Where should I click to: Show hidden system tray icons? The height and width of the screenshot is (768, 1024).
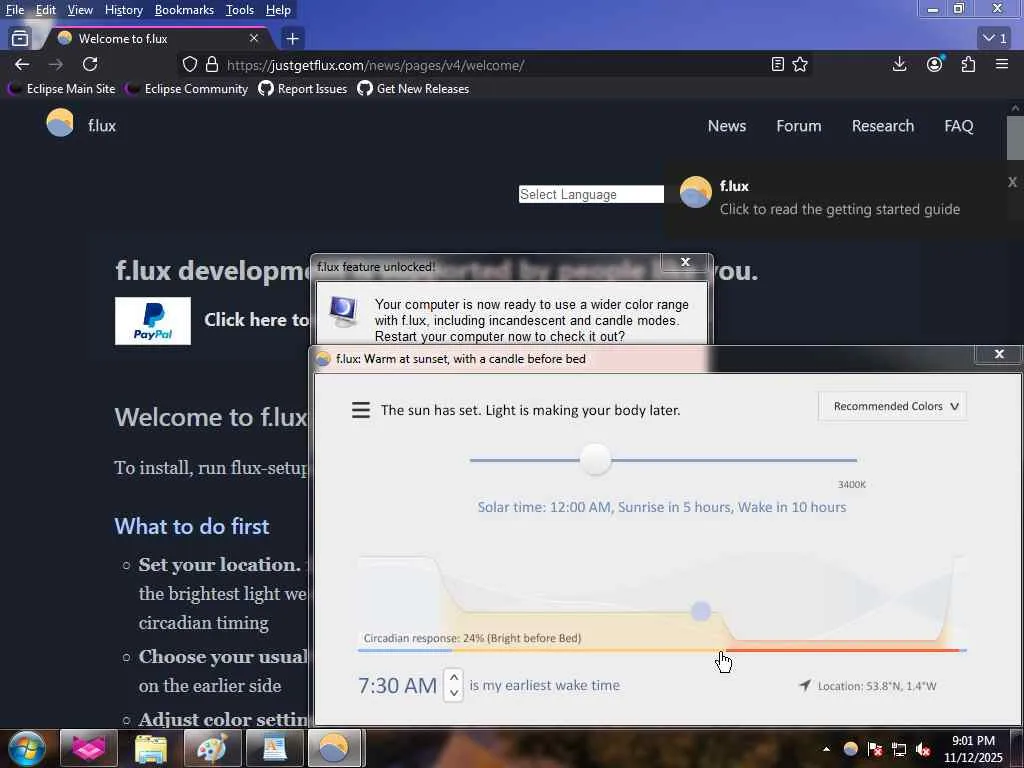pyautogui.click(x=826, y=749)
